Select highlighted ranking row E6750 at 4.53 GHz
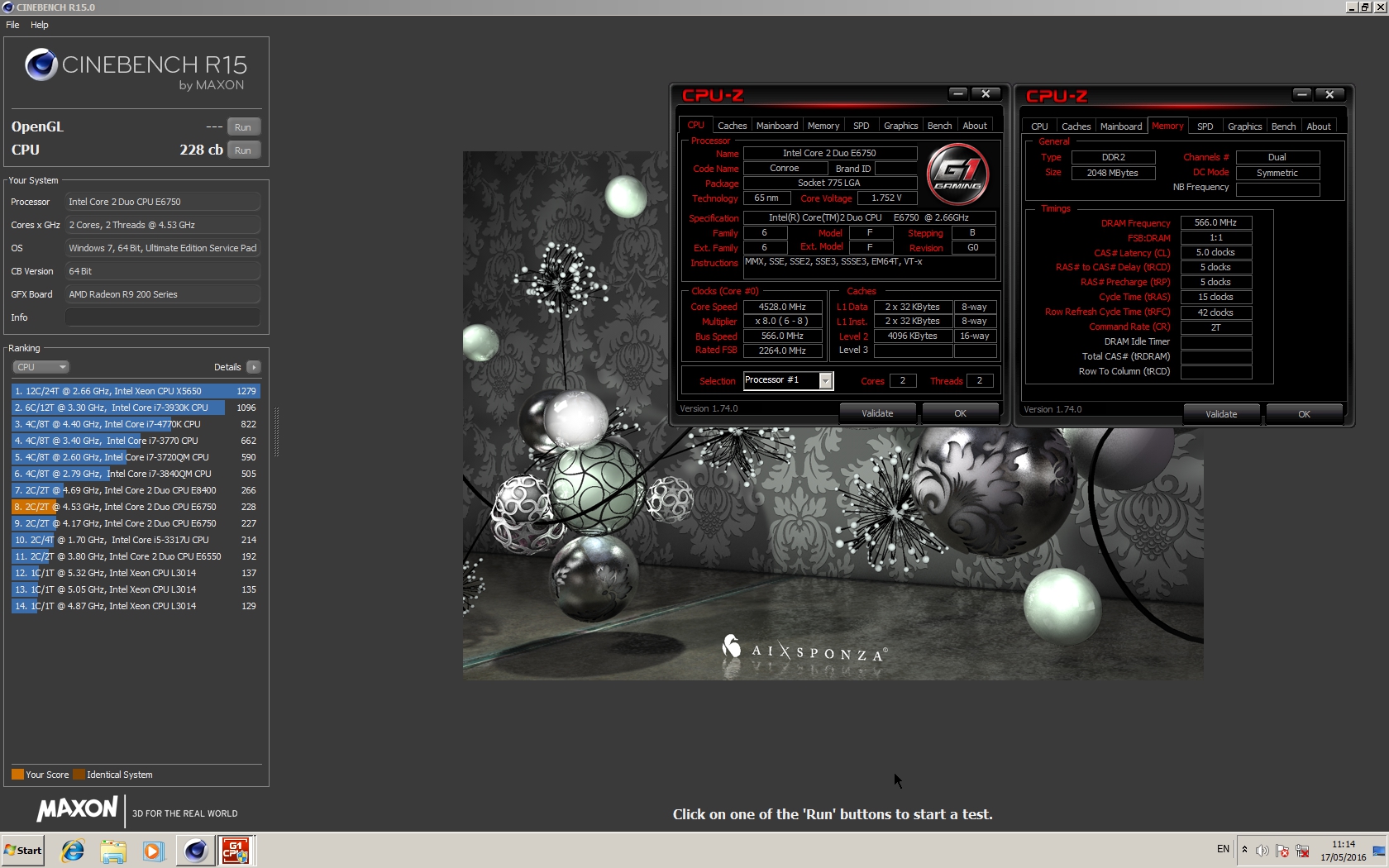1389x868 pixels. pos(136,507)
